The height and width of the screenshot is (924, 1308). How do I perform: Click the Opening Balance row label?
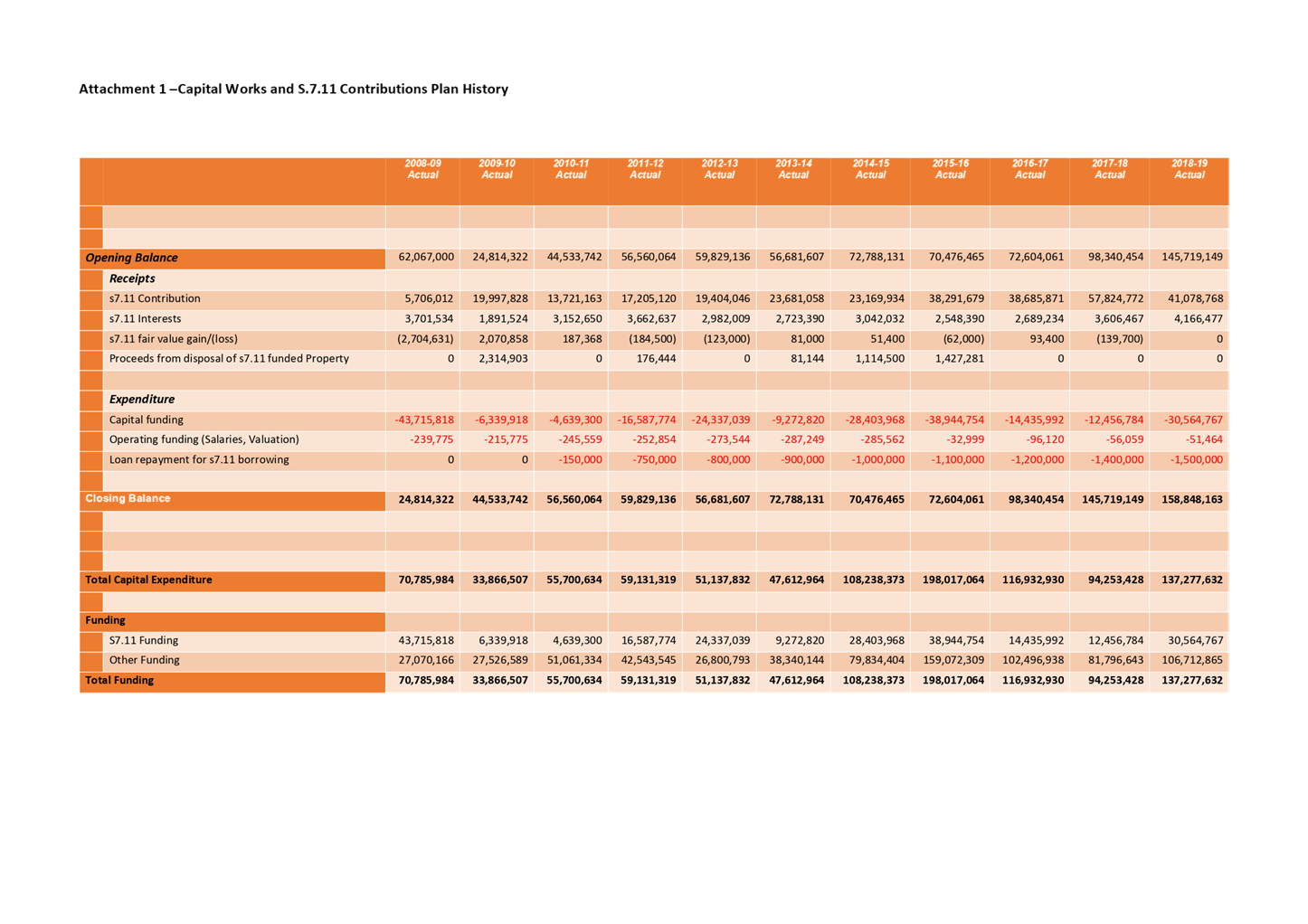tap(131, 258)
